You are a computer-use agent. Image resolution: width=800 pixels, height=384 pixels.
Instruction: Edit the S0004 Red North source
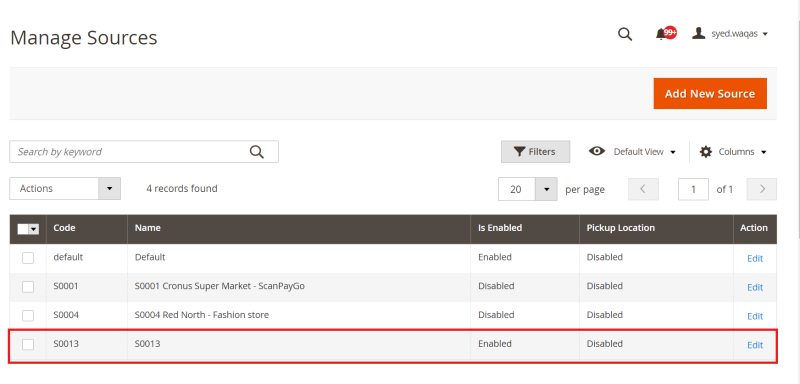click(755, 316)
